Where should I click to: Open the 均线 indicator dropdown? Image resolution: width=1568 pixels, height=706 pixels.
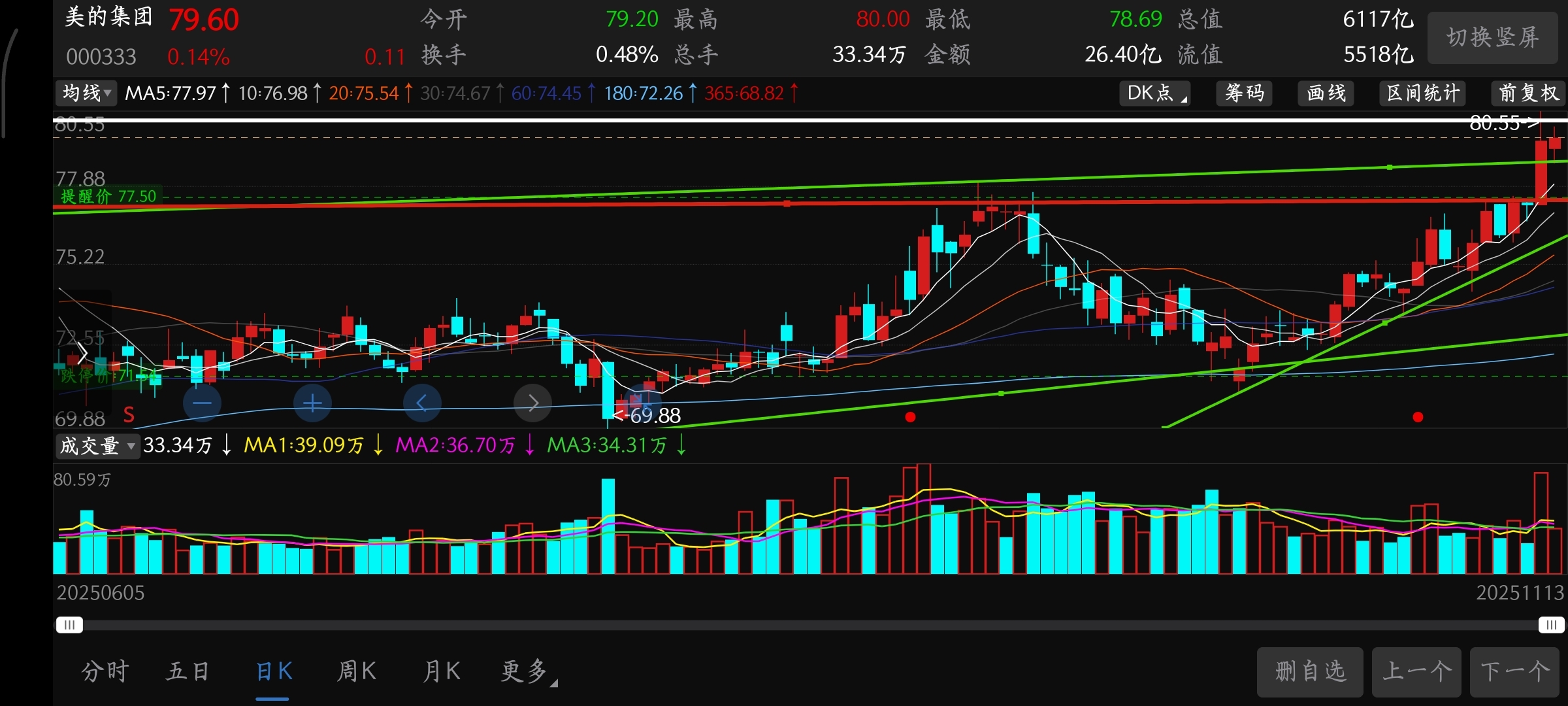[x=86, y=93]
